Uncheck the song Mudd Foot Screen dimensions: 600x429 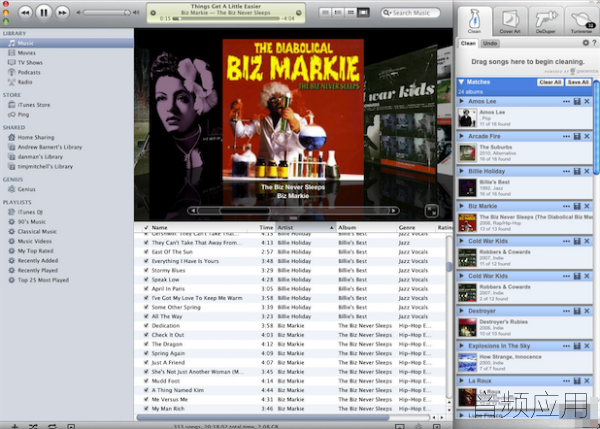(x=146, y=381)
